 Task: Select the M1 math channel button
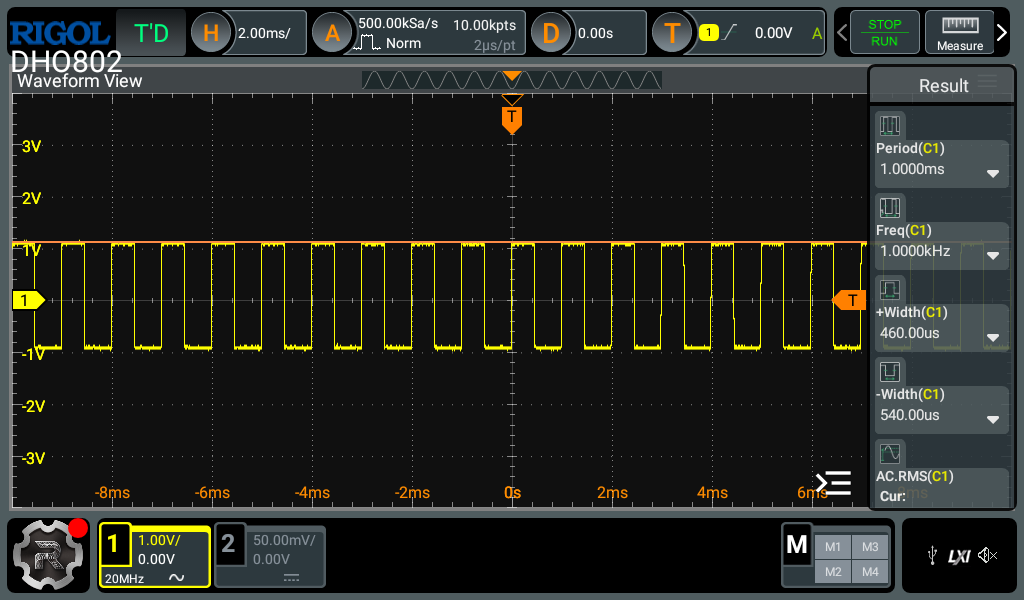click(x=832, y=547)
